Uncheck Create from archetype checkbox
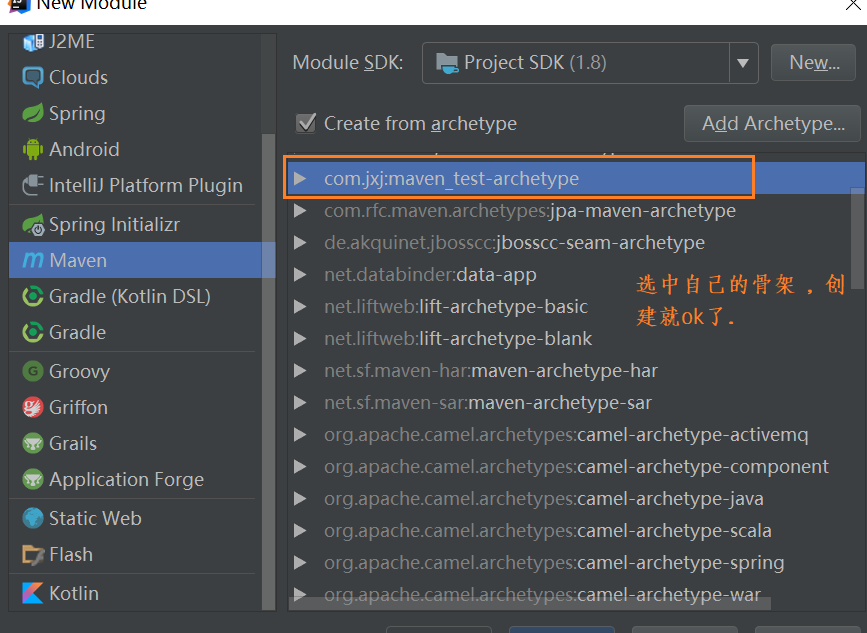 306,123
